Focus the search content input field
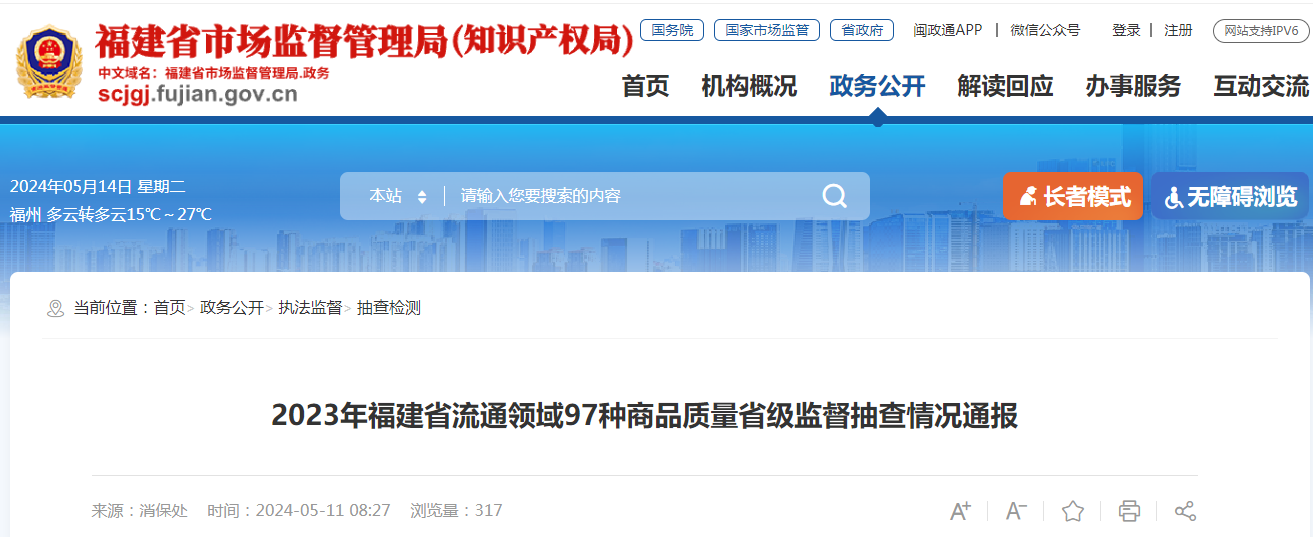This screenshot has width=1313, height=537. click(x=630, y=196)
